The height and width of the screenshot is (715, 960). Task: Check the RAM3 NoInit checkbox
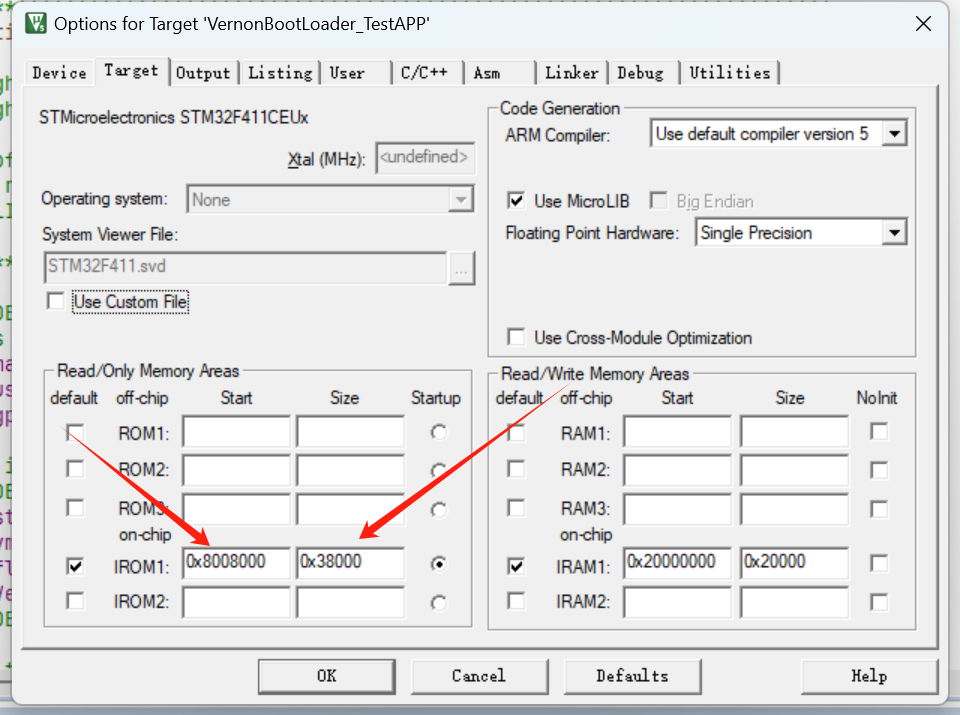pyautogui.click(x=879, y=509)
